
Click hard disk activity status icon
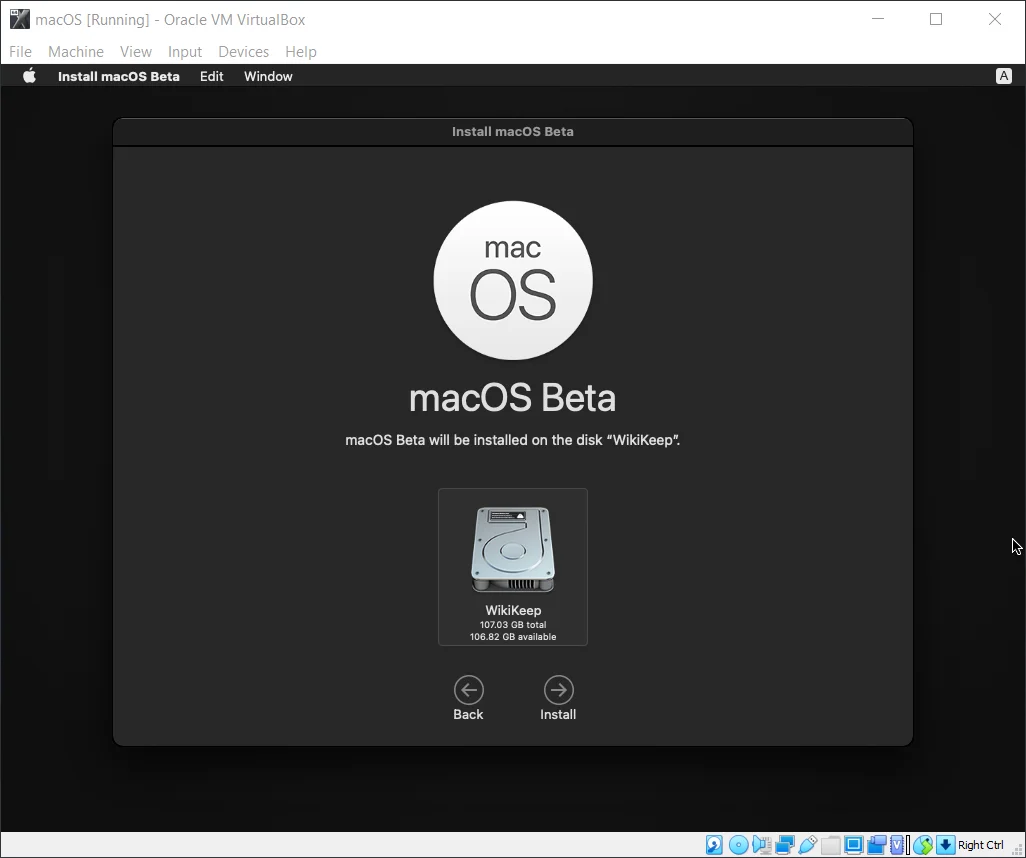(715, 845)
